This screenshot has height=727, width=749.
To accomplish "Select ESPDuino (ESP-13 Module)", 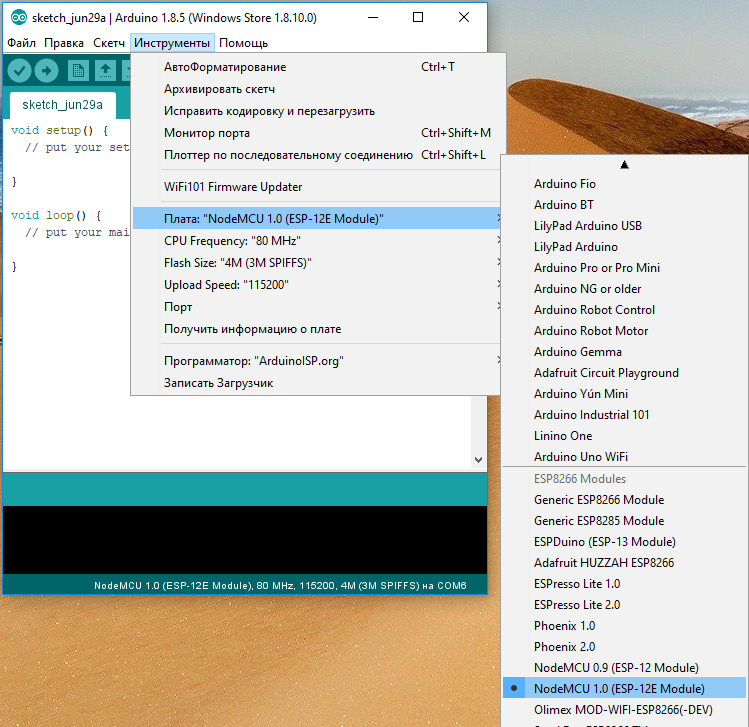I will click(x=624, y=542).
